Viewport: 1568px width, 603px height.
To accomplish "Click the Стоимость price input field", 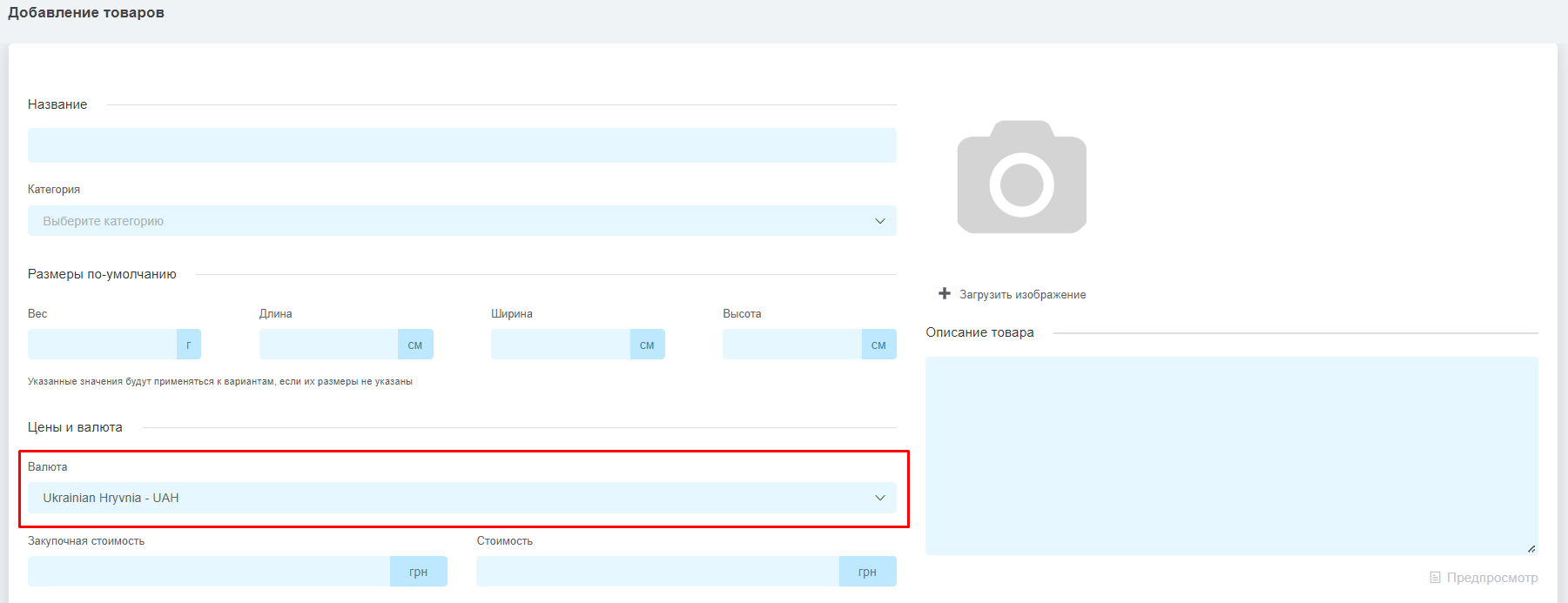I will [x=657, y=572].
